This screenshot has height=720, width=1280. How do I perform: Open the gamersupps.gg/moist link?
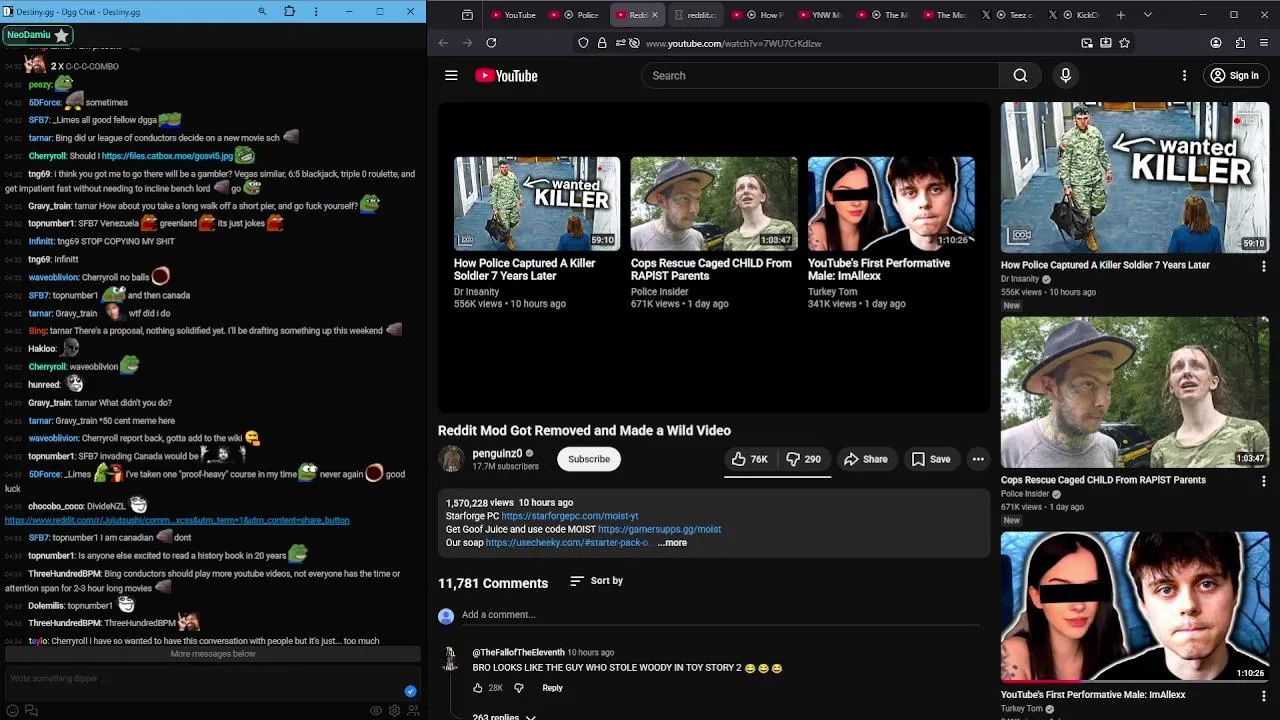coord(659,529)
